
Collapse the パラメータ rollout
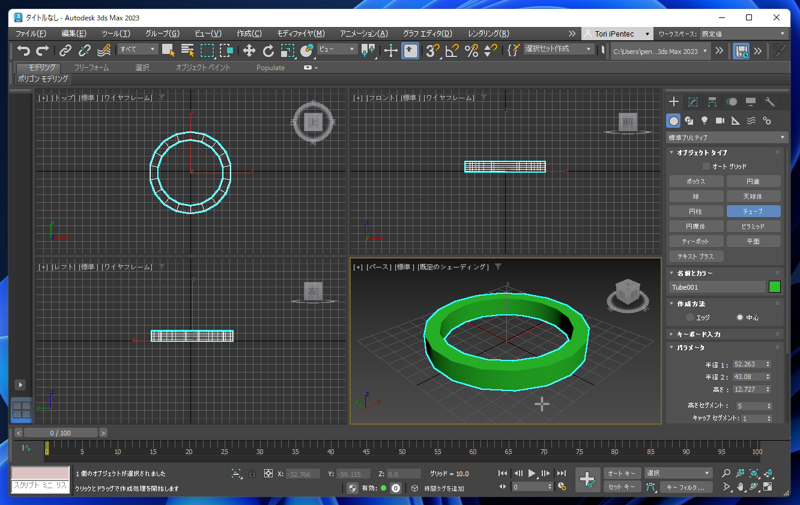tap(691, 347)
